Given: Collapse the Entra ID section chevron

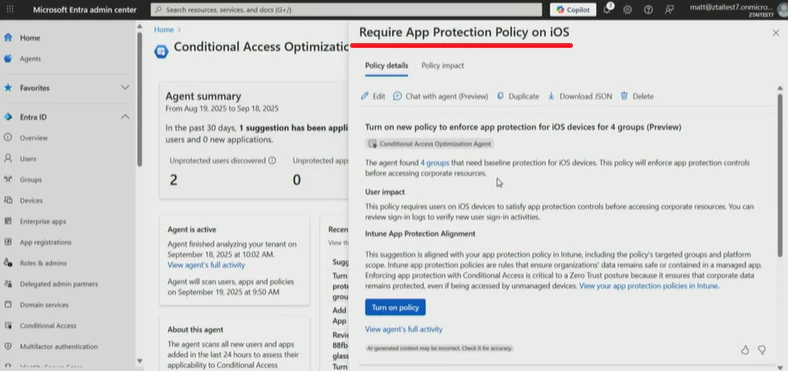Looking at the screenshot, I should click(x=125, y=117).
